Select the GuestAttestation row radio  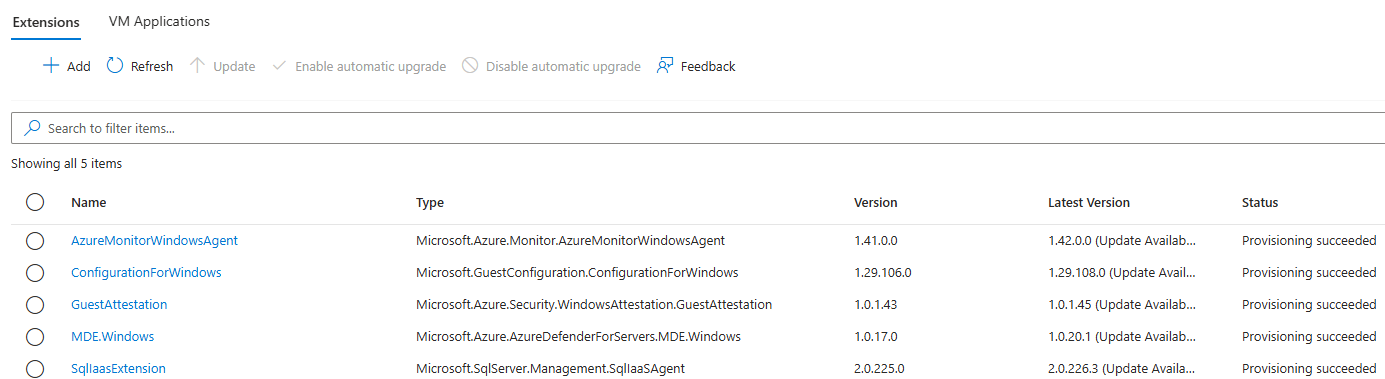click(35, 305)
